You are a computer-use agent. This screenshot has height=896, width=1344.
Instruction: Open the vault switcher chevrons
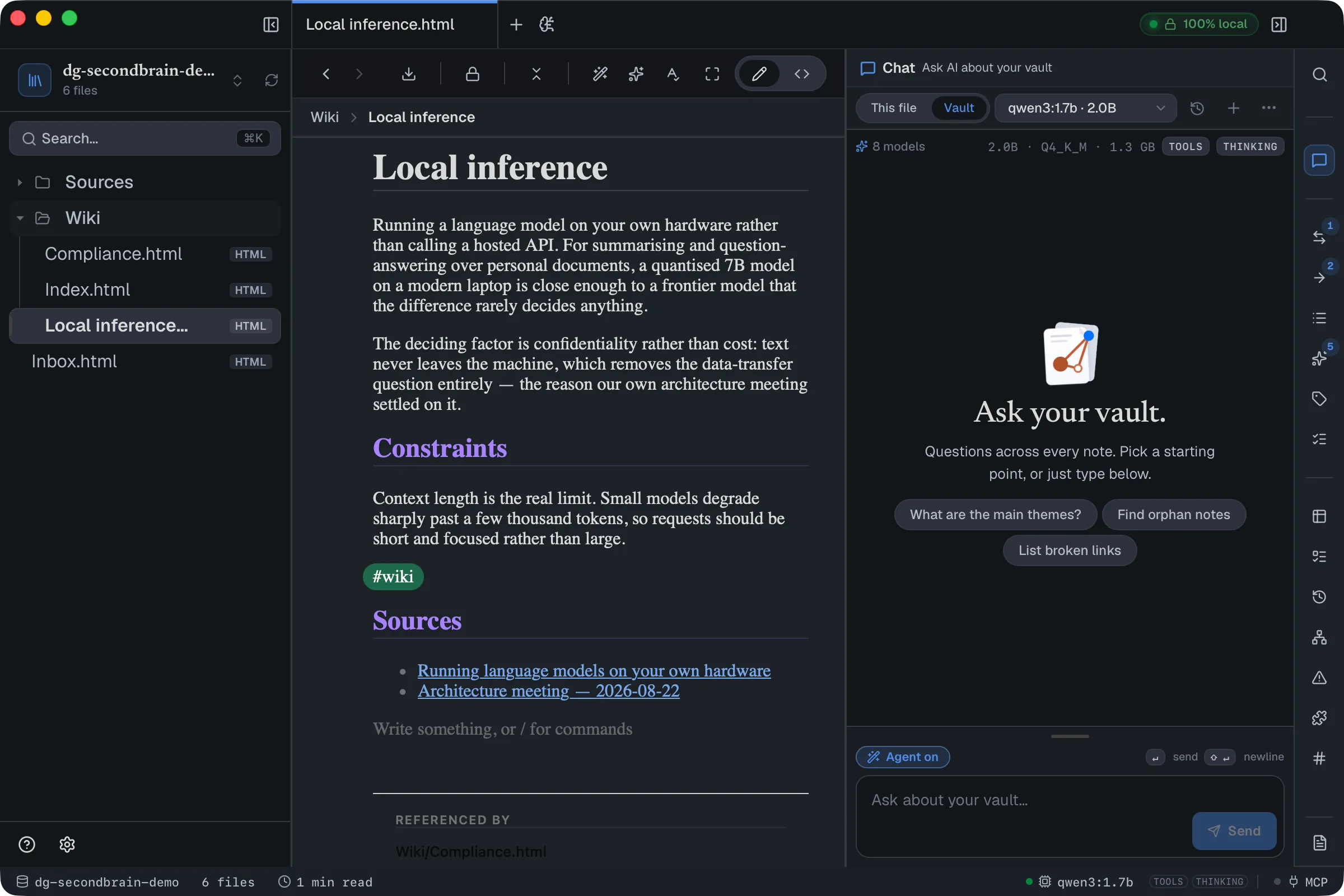click(x=237, y=80)
